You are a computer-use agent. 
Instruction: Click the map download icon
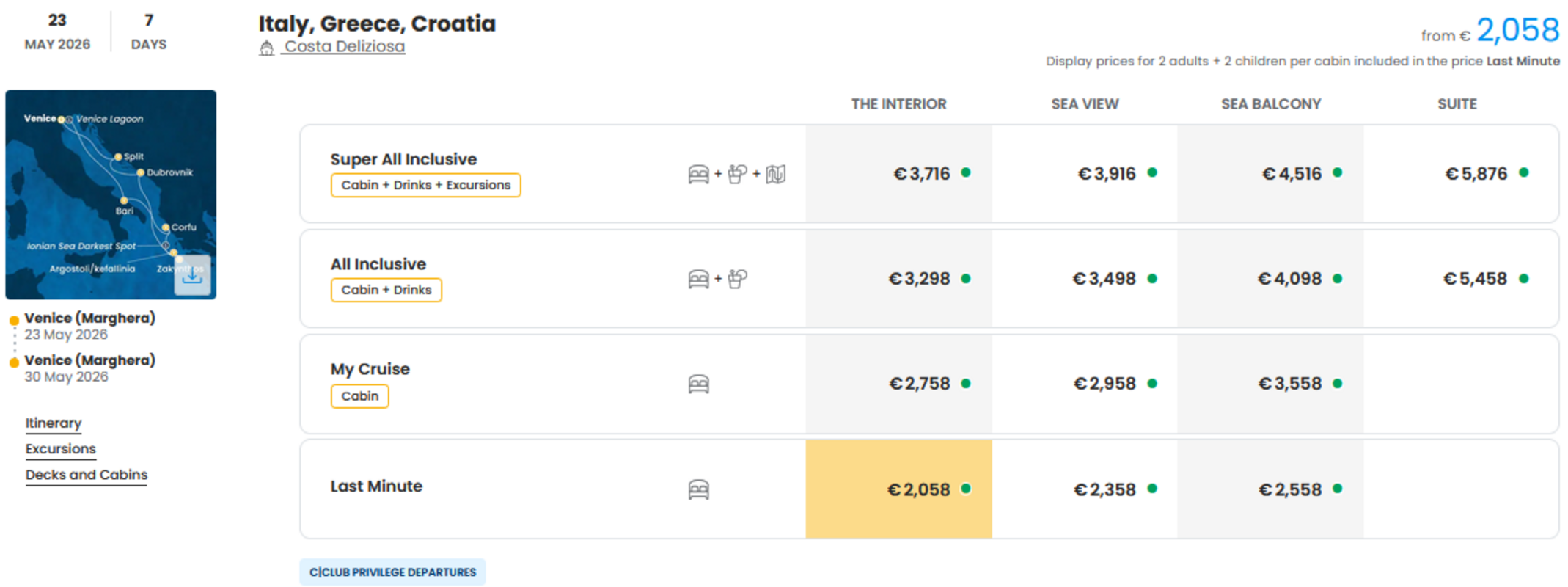(192, 275)
